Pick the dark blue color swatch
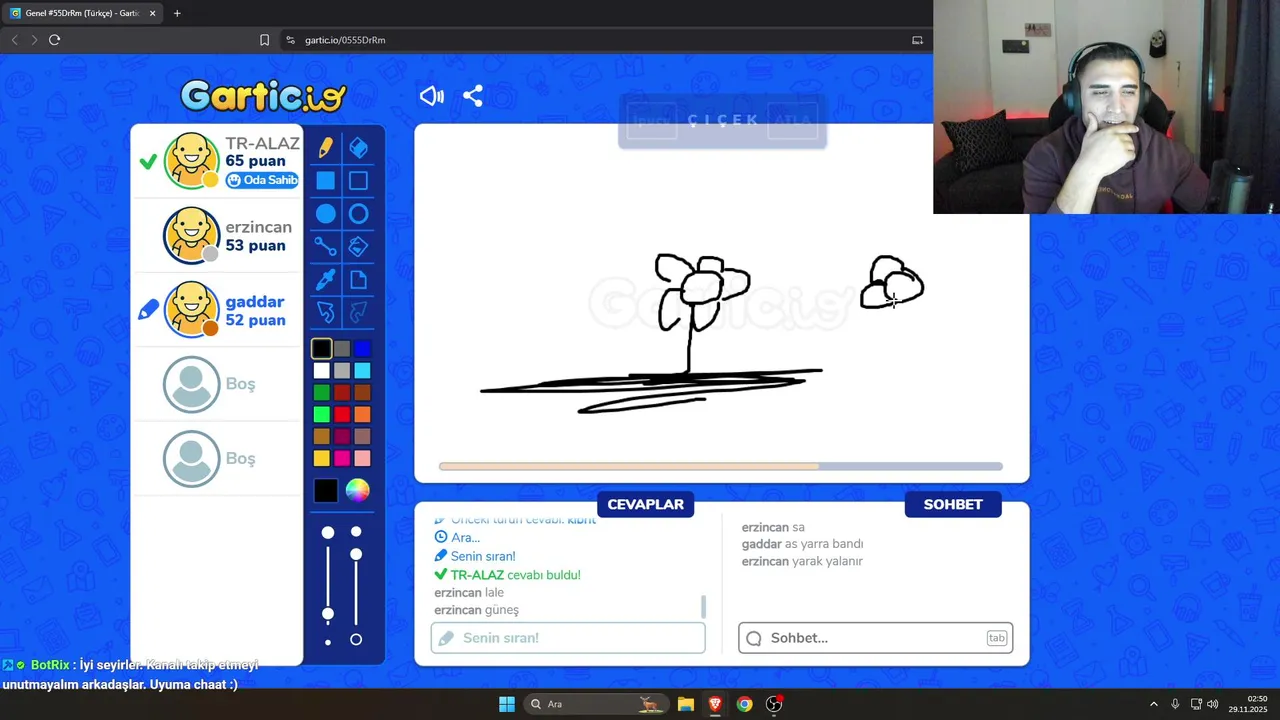 [x=362, y=348]
